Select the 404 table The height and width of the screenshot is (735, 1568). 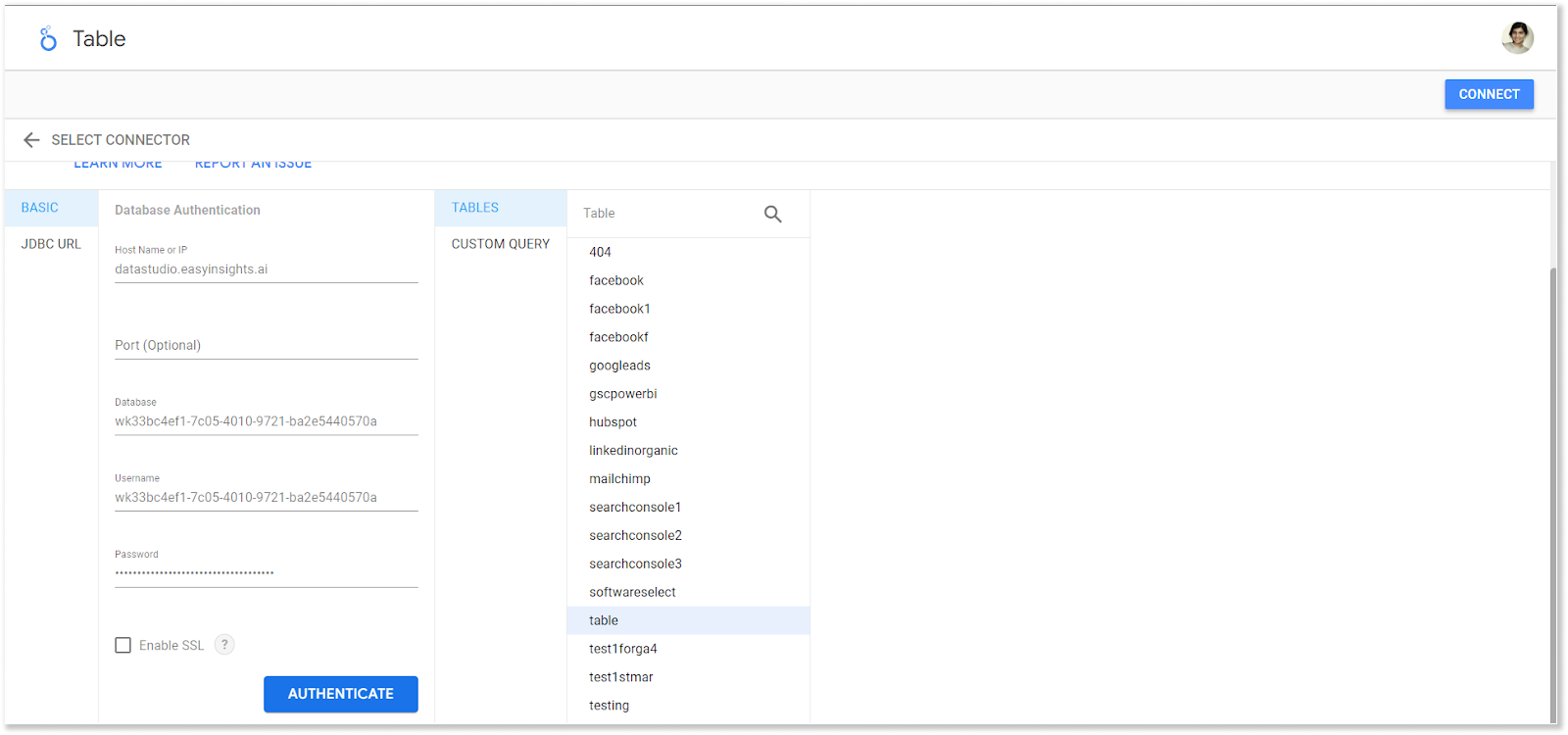(x=688, y=252)
